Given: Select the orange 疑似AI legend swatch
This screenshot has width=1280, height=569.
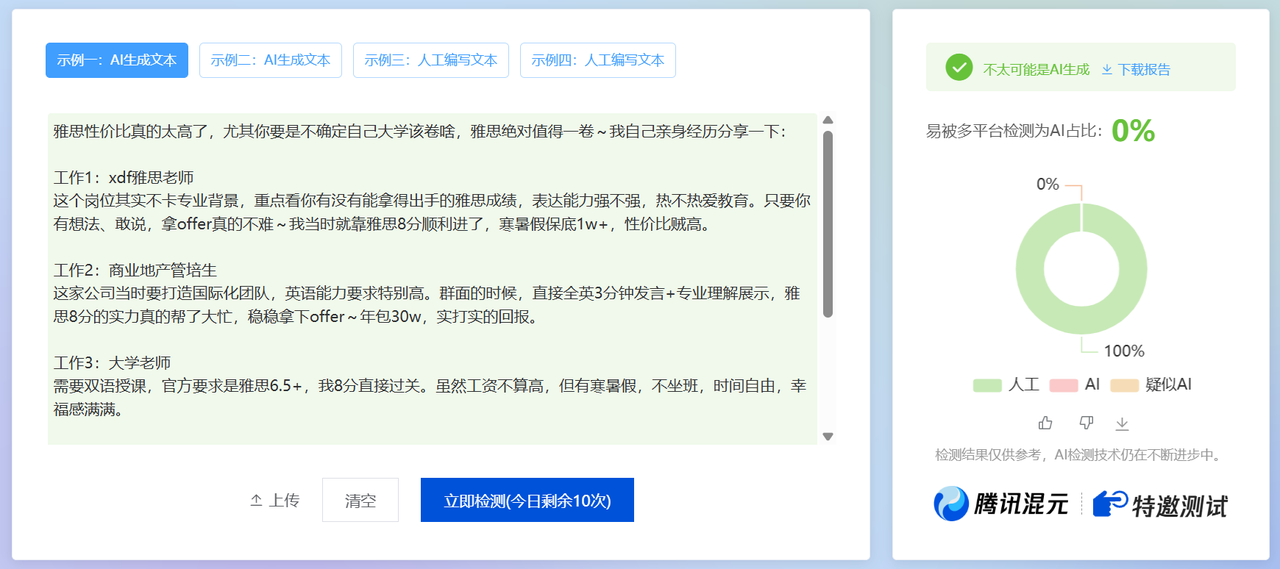Looking at the screenshot, I should pyautogui.click(x=1125, y=385).
